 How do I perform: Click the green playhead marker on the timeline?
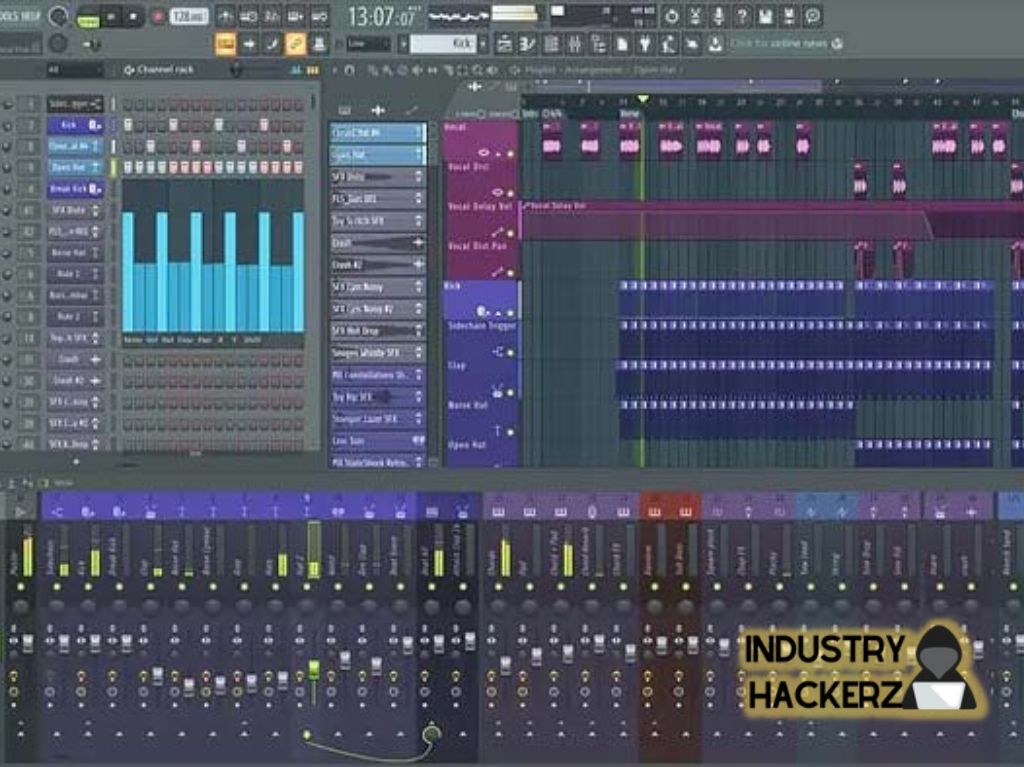(x=643, y=99)
